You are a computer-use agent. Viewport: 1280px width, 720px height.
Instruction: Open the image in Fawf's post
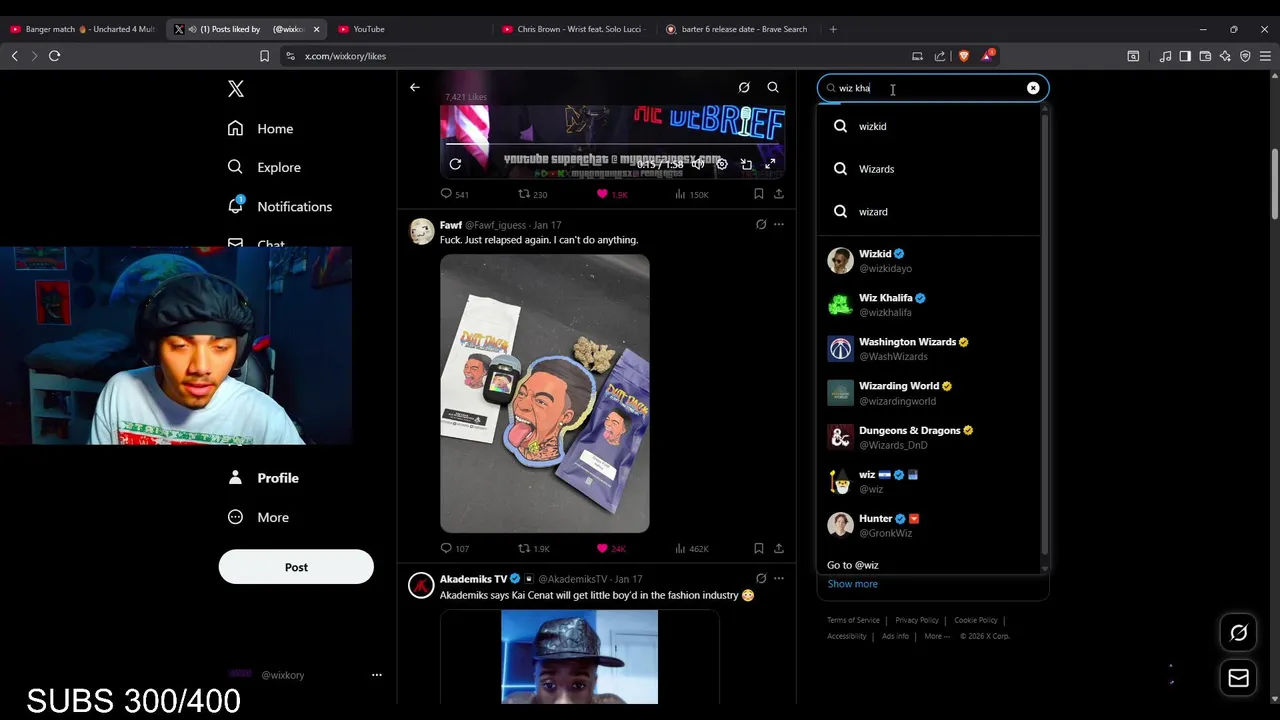pos(545,394)
